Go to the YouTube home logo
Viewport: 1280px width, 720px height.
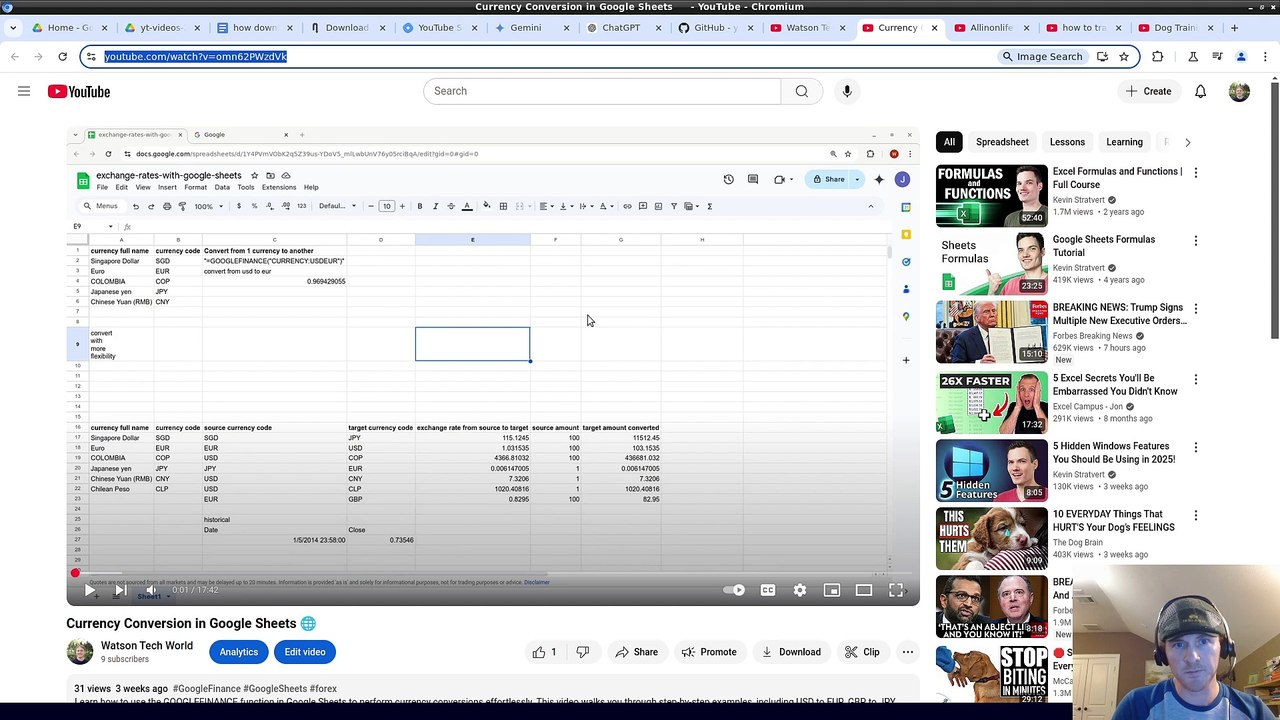pyautogui.click(x=78, y=91)
